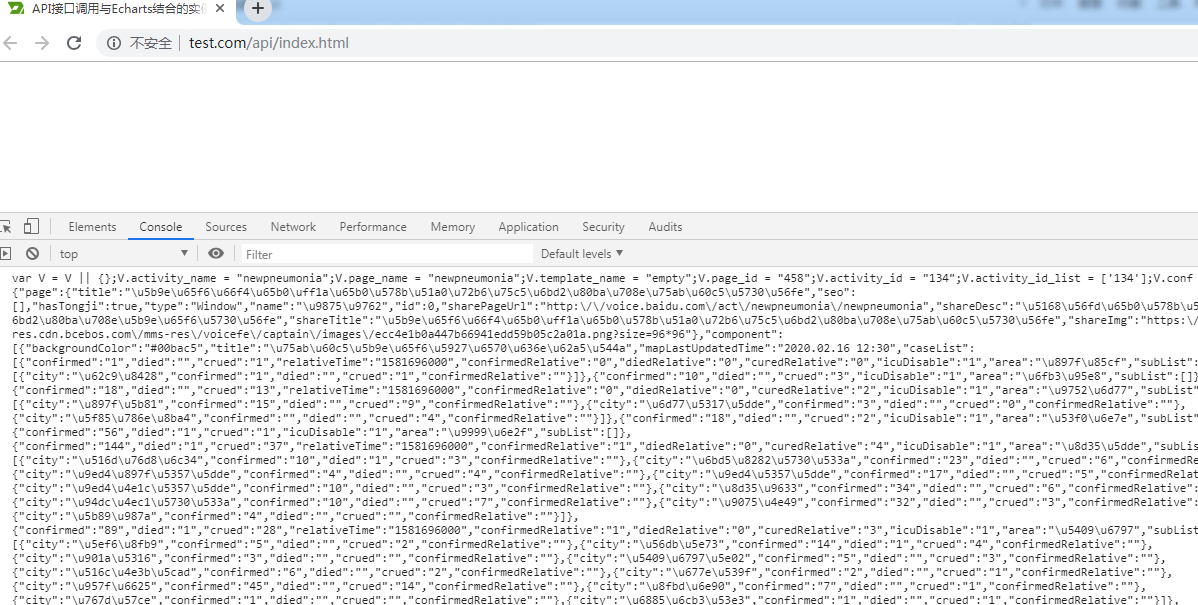Toggle device toolbar in DevTools
The width and height of the screenshot is (1198, 605).
tap(31, 226)
